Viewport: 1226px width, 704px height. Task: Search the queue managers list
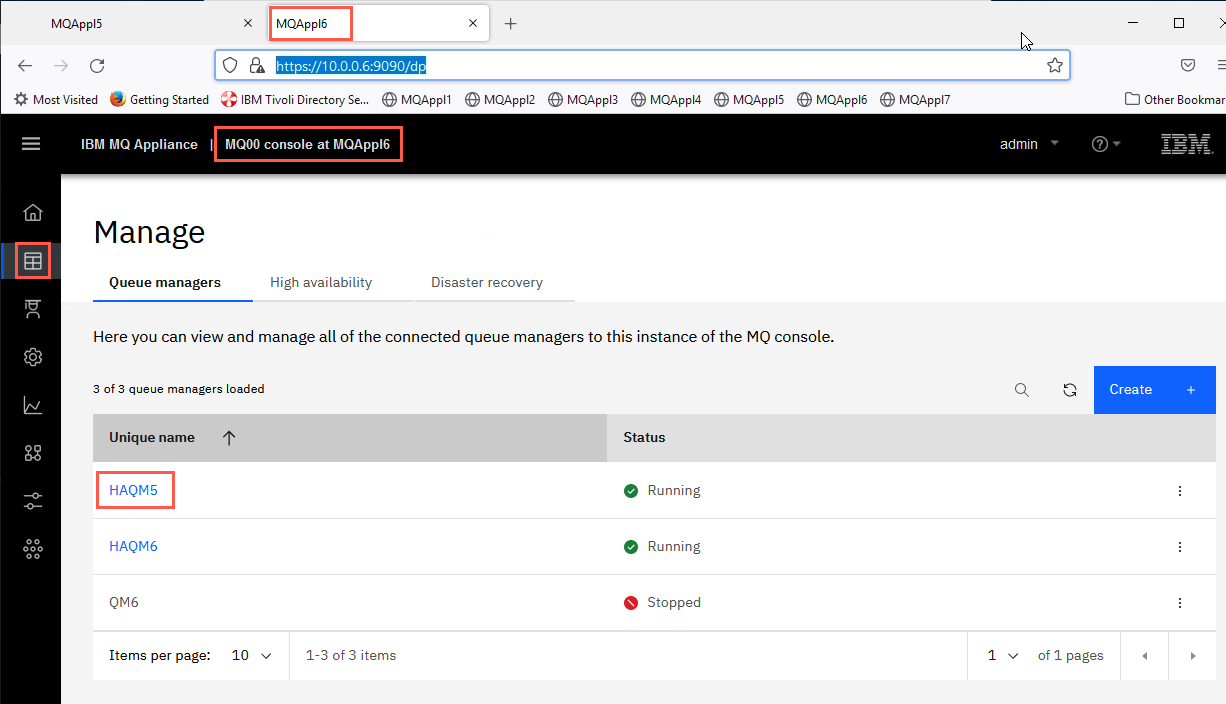coord(1022,390)
